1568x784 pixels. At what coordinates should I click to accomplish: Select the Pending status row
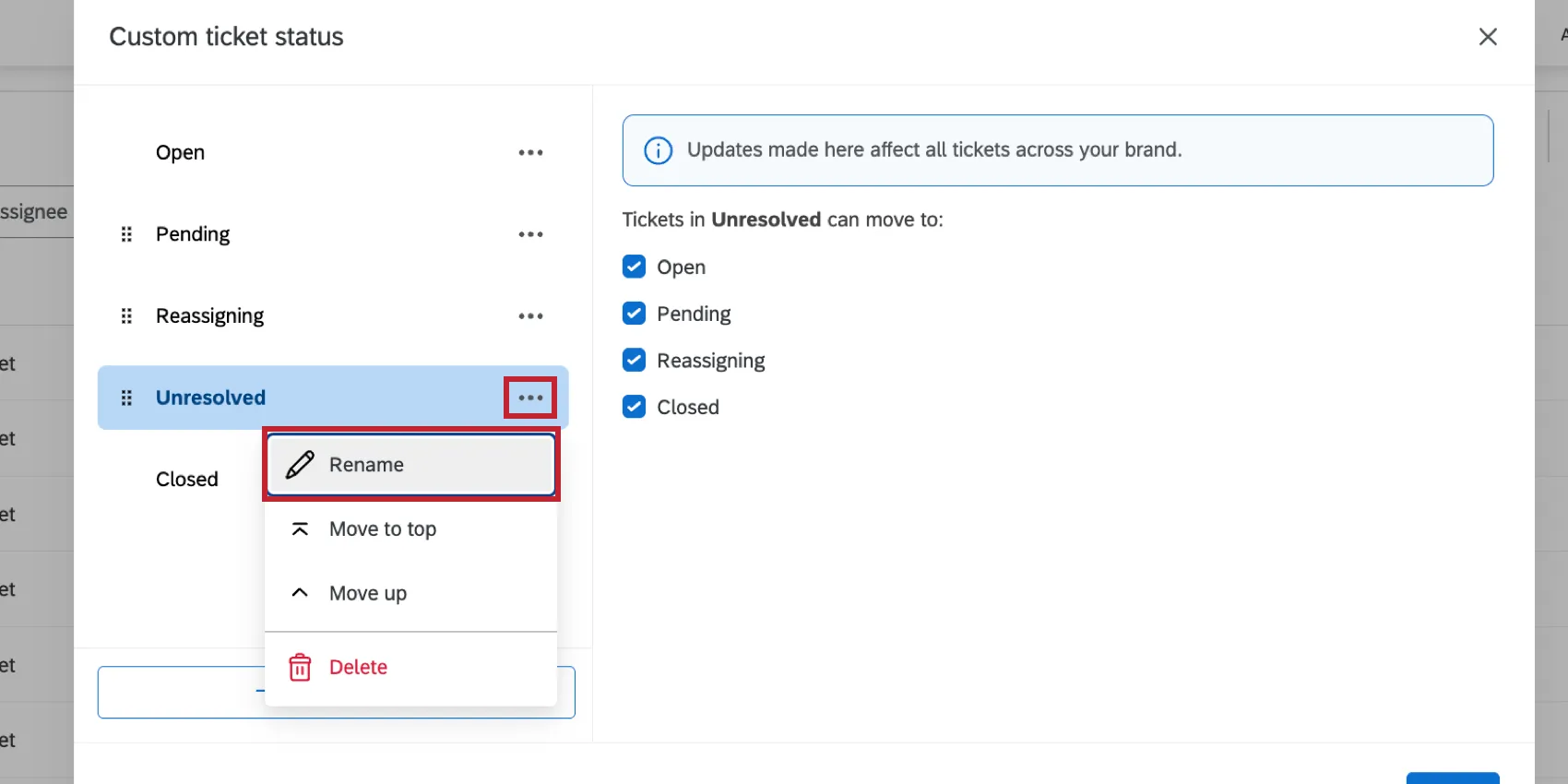333,234
